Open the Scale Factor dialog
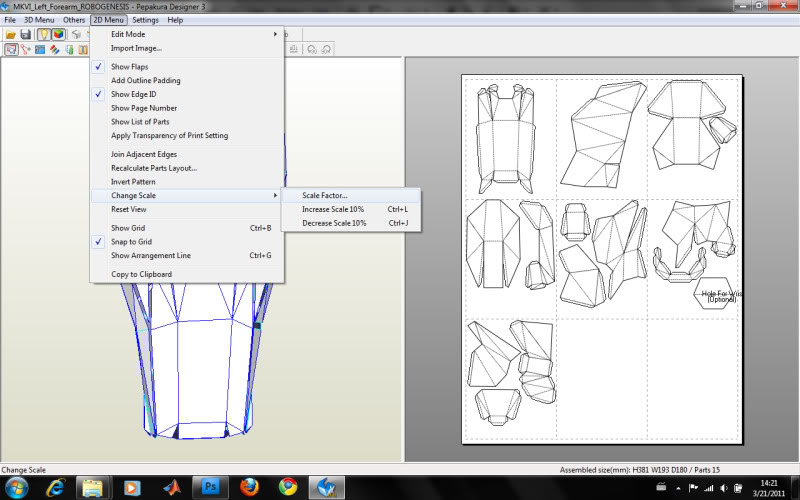The height and width of the screenshot is (500, 800). [x=325, y=195]
